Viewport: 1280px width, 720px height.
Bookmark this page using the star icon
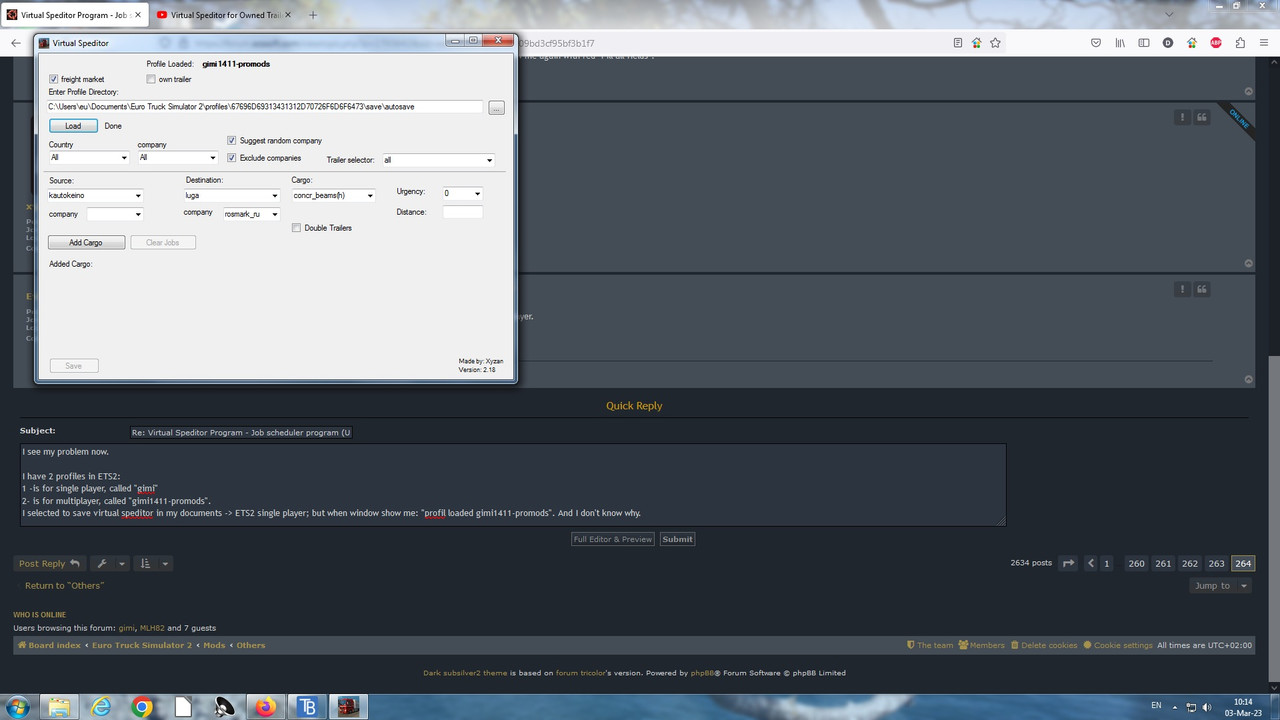[x=995, y=43]
